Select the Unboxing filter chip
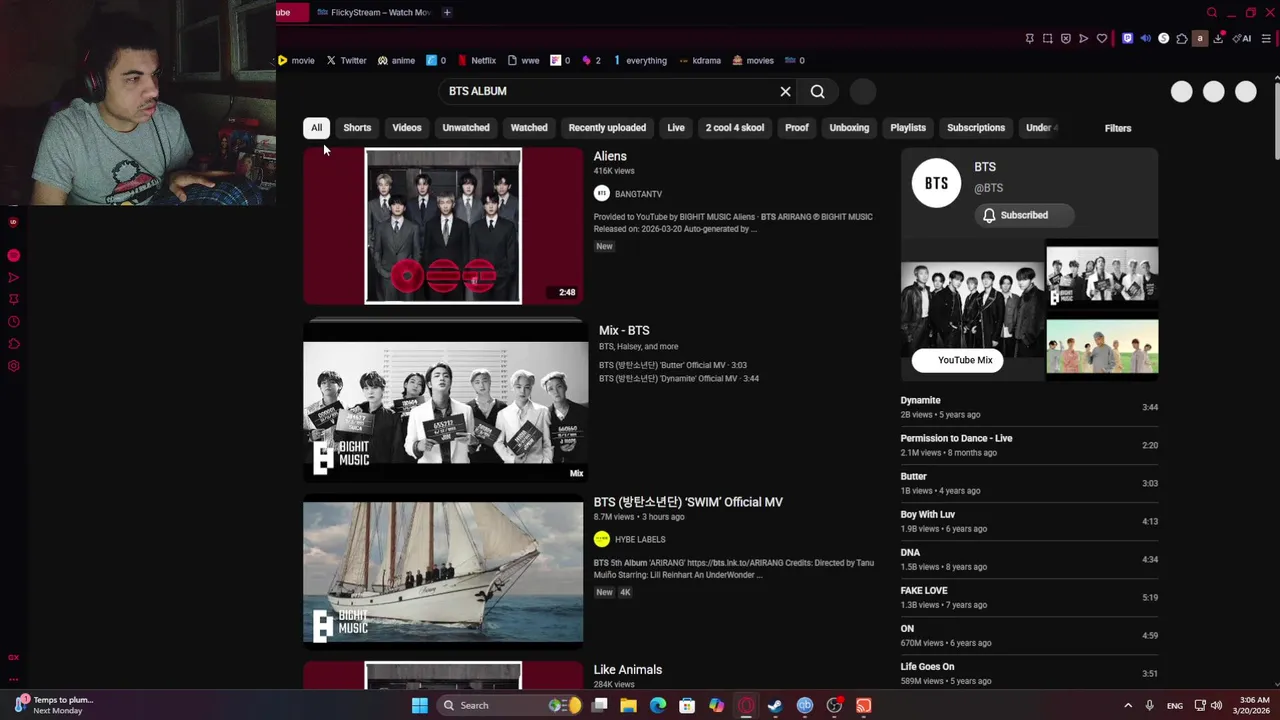1280x720 pixels. click(849, 128)
